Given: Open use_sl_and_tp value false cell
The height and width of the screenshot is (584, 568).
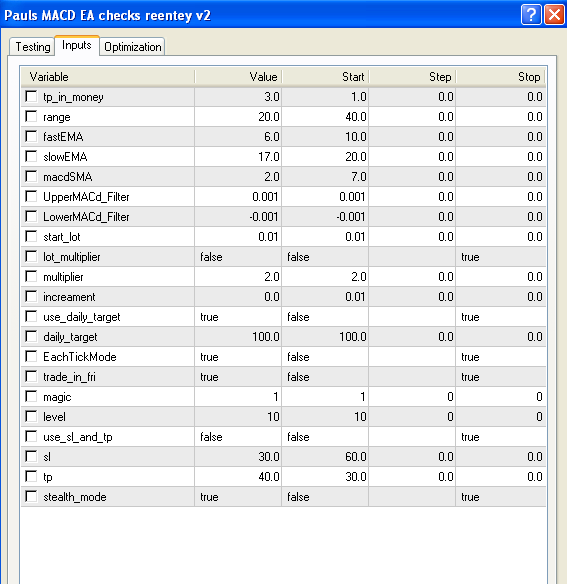Looking at the screenshot, I should point(238,437).
